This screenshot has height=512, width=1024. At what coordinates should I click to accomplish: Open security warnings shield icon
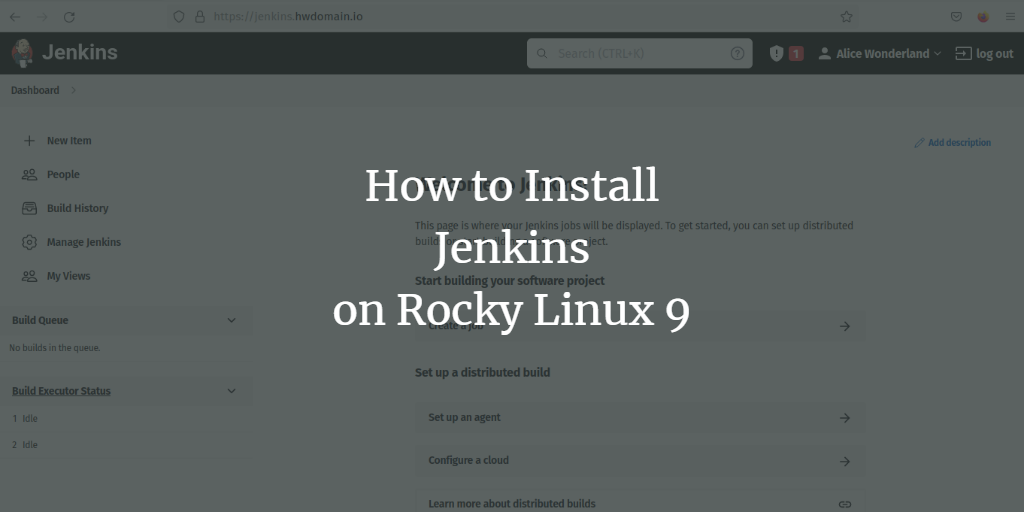[776, 54]
